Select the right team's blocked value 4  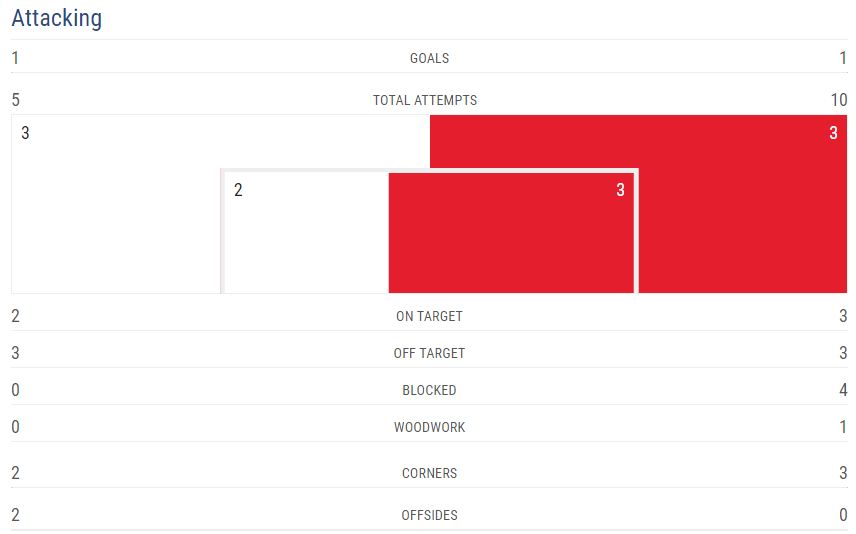843,390
